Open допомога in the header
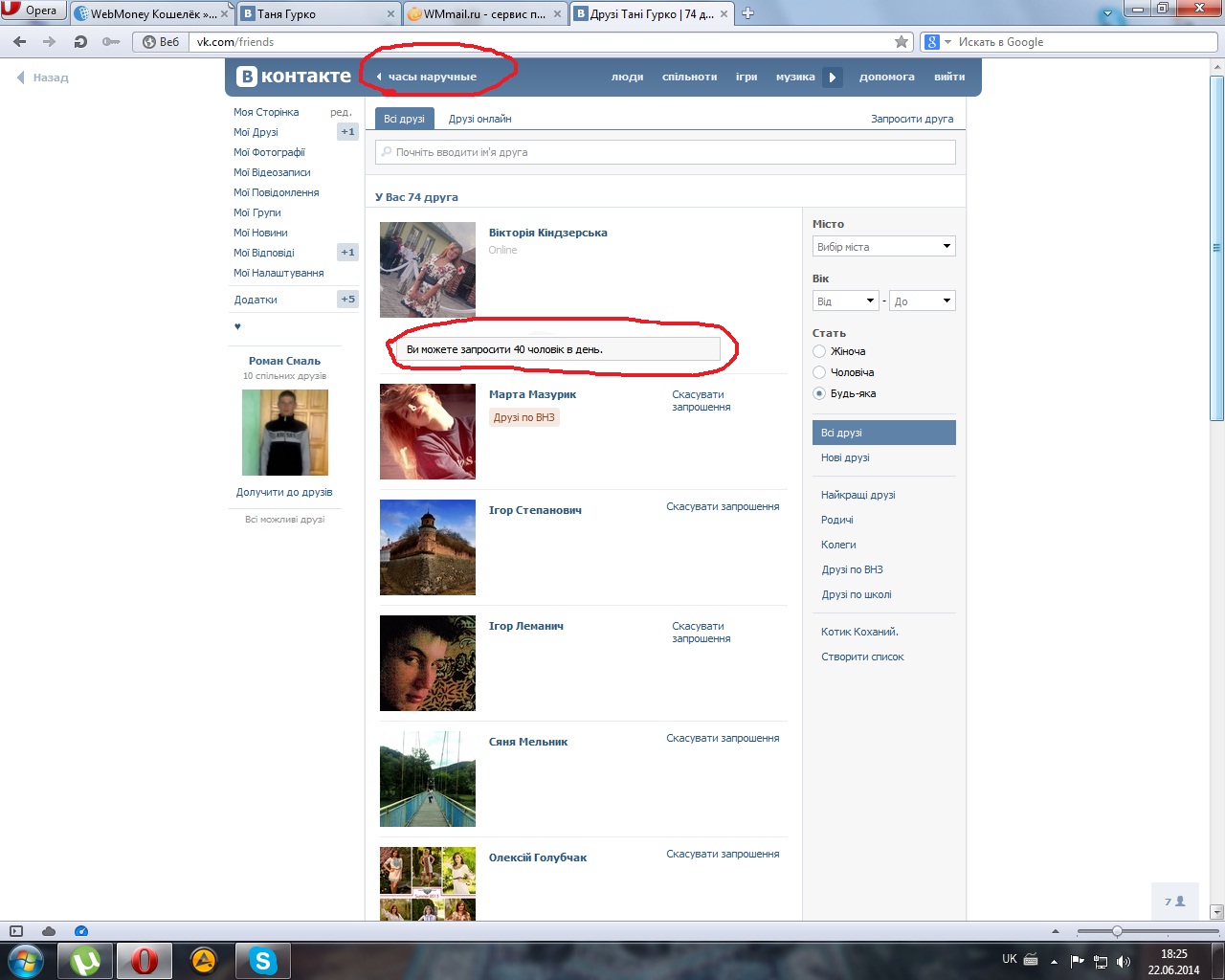 click(x=887, y=77)
